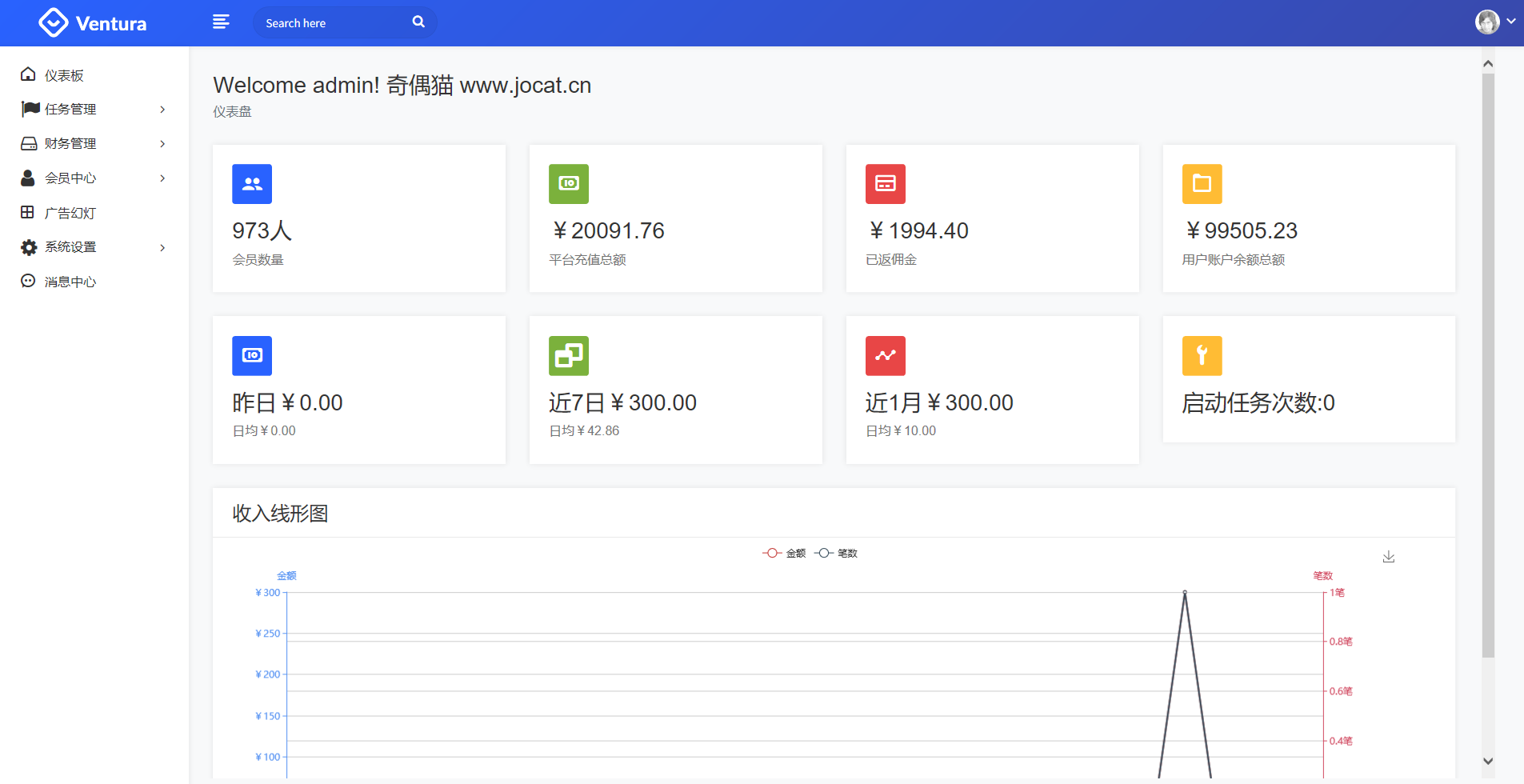Click the 广告幻灯 grid icon

(x=27, y=212)
